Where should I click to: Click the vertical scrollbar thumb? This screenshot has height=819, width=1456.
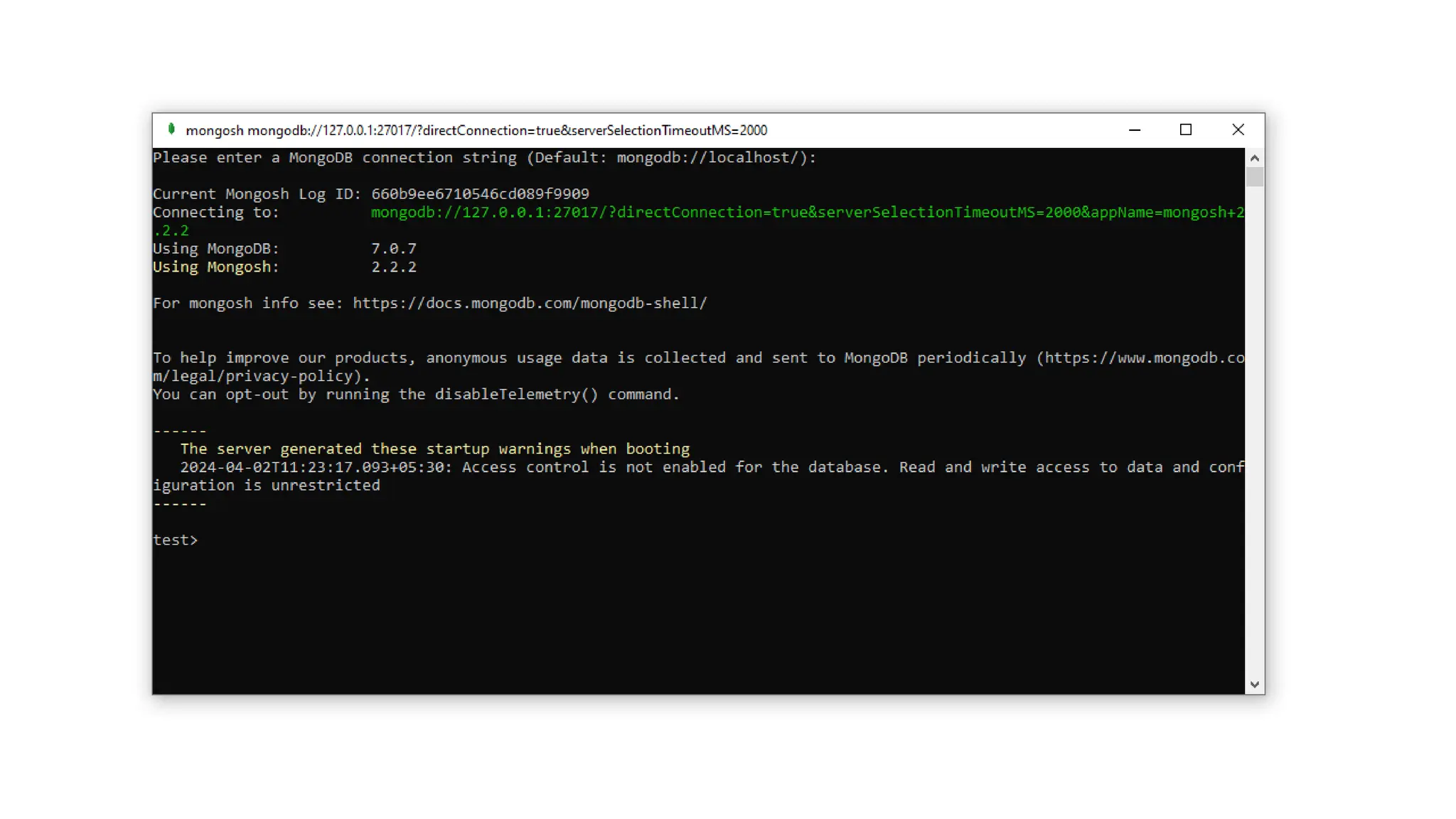click(1254, 176)
